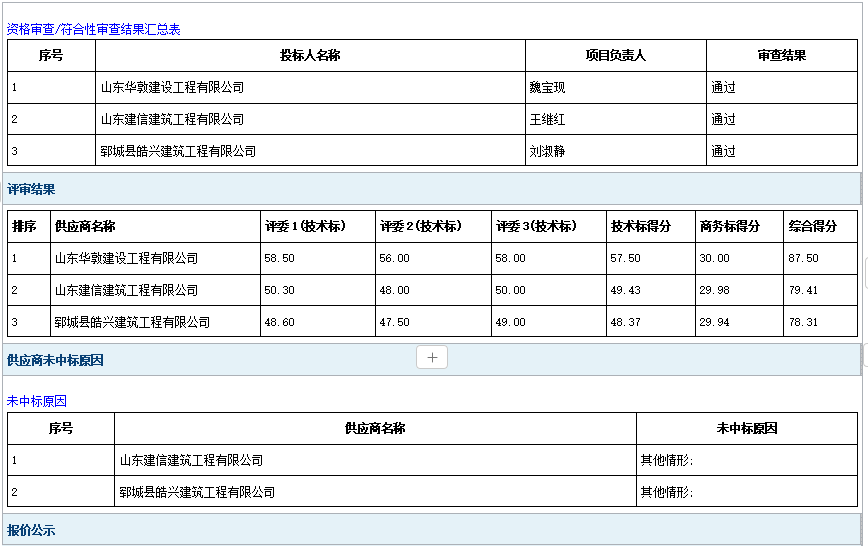Select 山东建信建筑工程有限公司 in 未中标原因 table
The width and height of the screenshot is (868, 549).
pos(191,460)
